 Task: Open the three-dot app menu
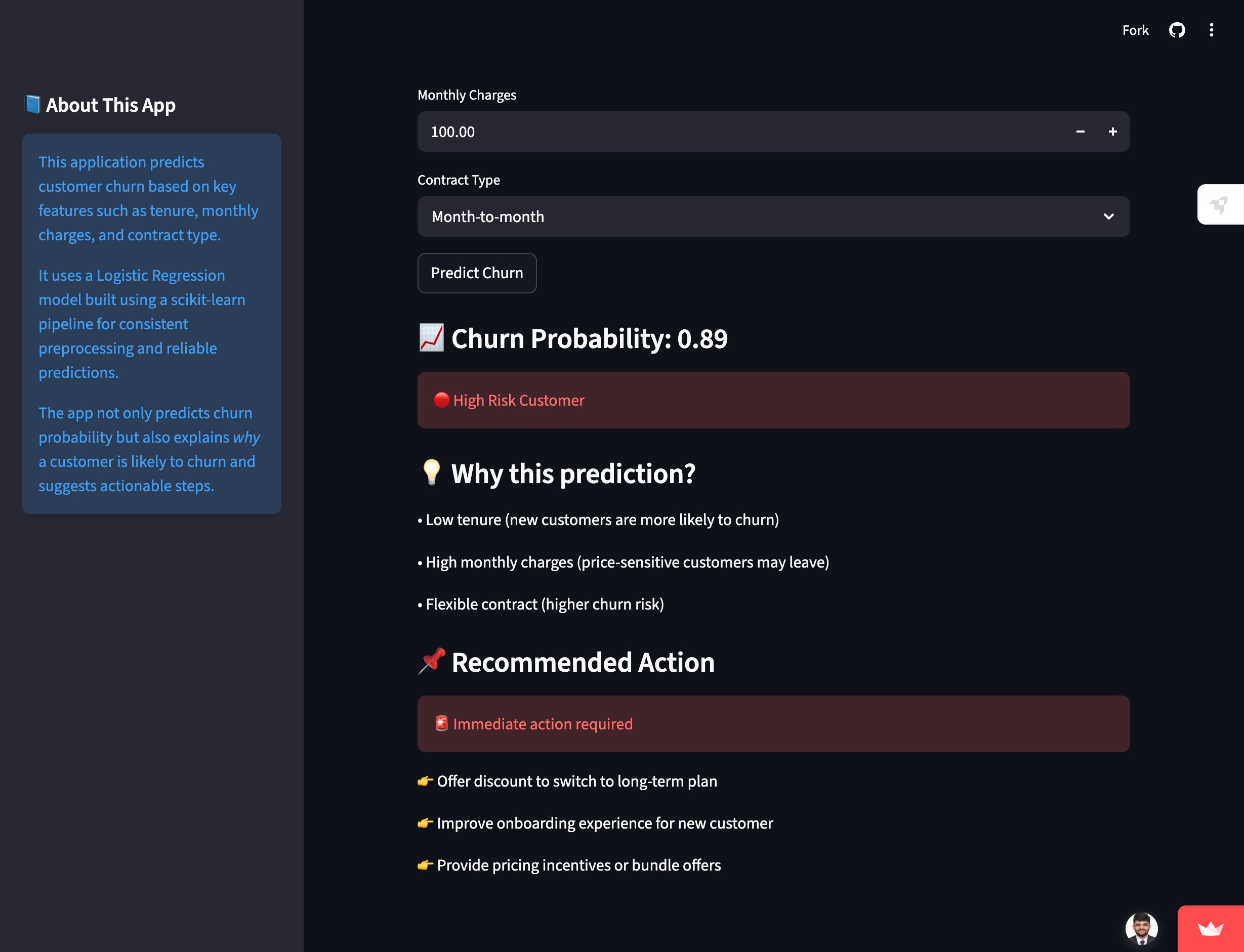pyautogui.click(x=1211, y=30)
